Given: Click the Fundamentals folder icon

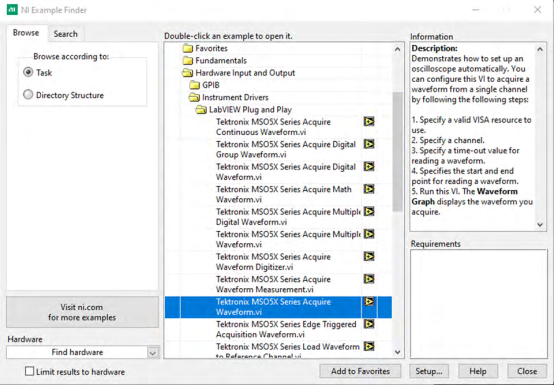Looking at the screenshot, I should click(188, 61).
